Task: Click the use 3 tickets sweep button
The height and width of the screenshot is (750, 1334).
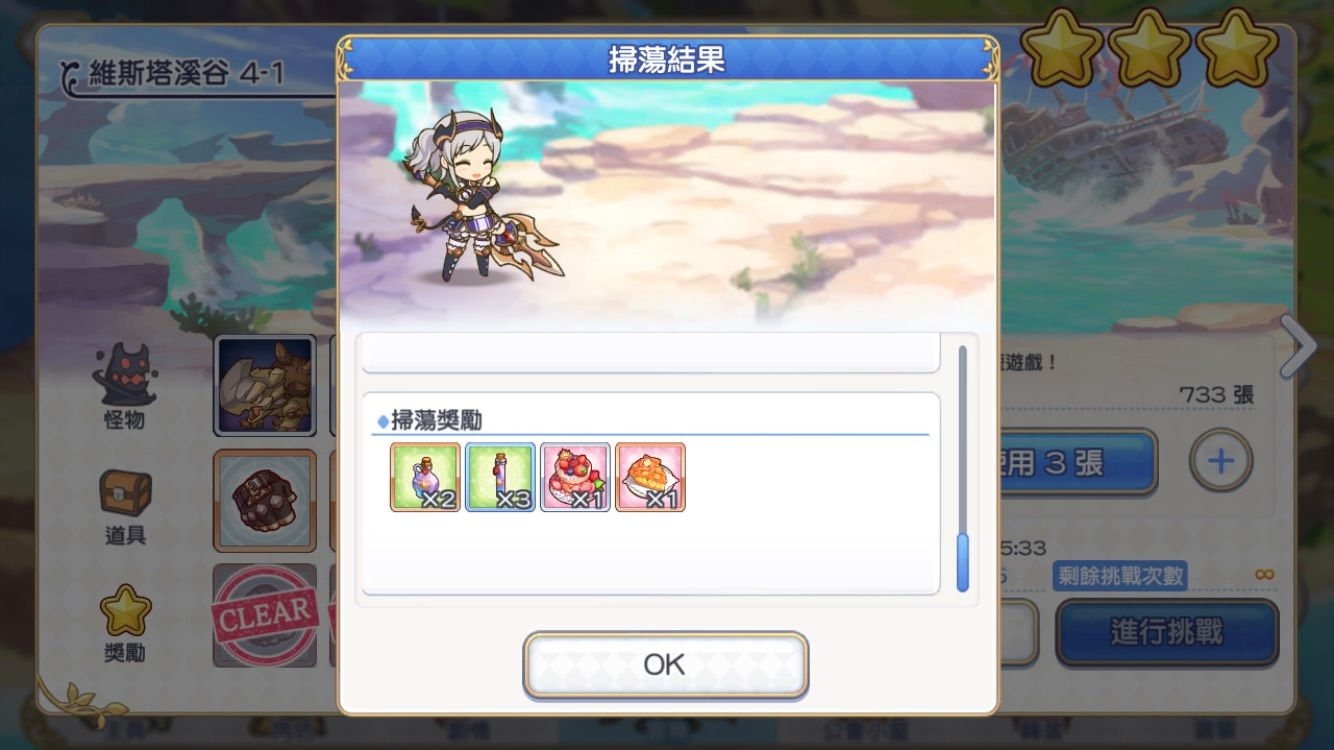Action: click(x=1076, y=462)
